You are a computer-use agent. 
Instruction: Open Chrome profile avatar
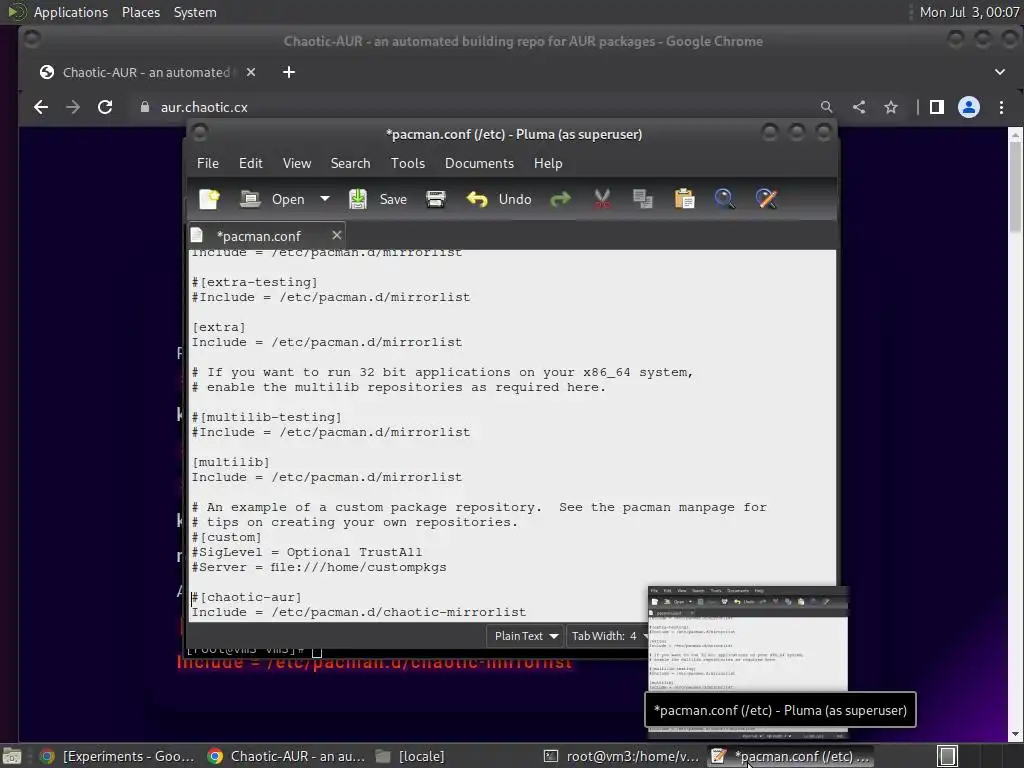pyautogui.click(x=968, y=107)
